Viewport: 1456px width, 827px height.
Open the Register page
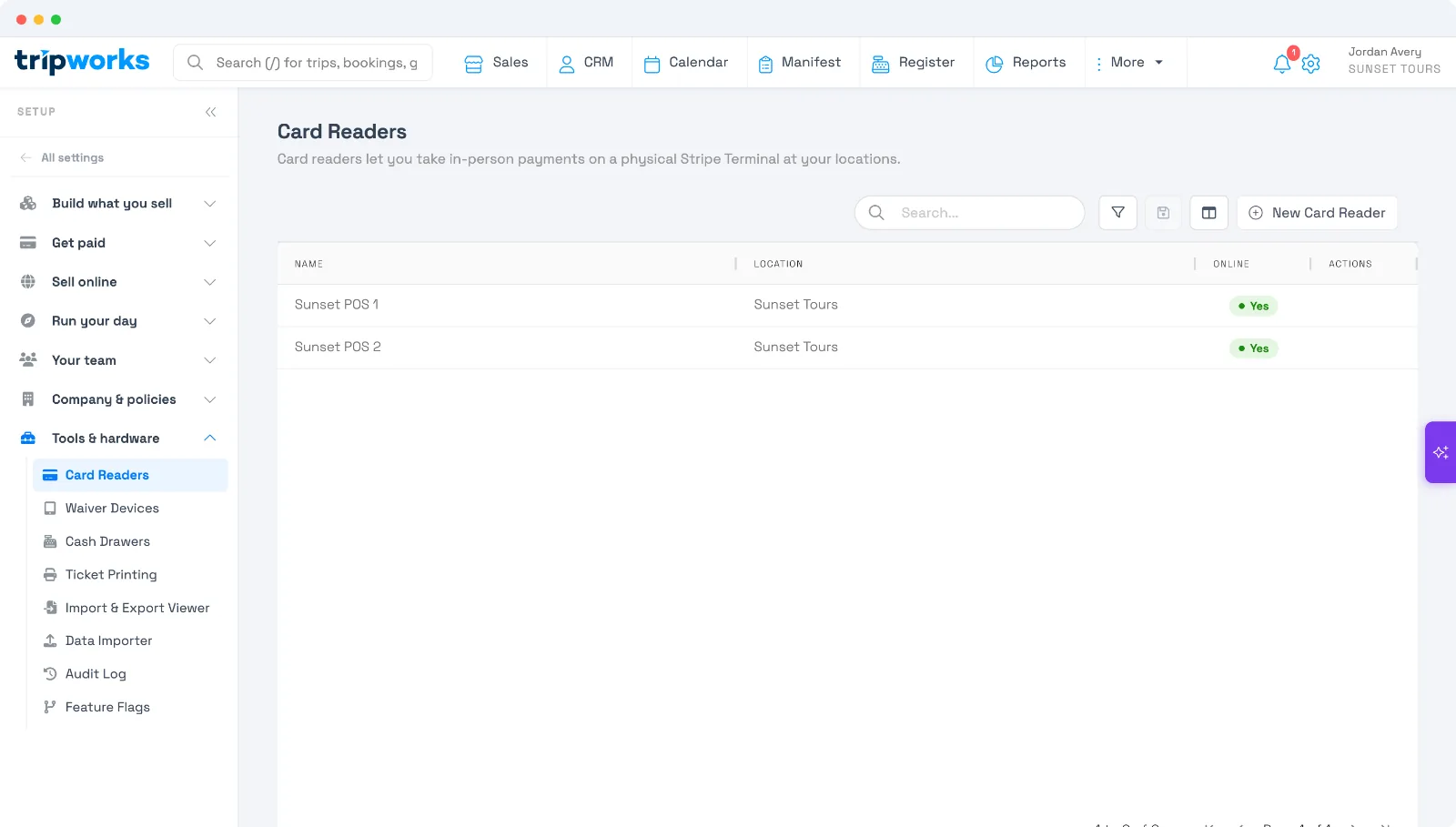pos(913,63)
